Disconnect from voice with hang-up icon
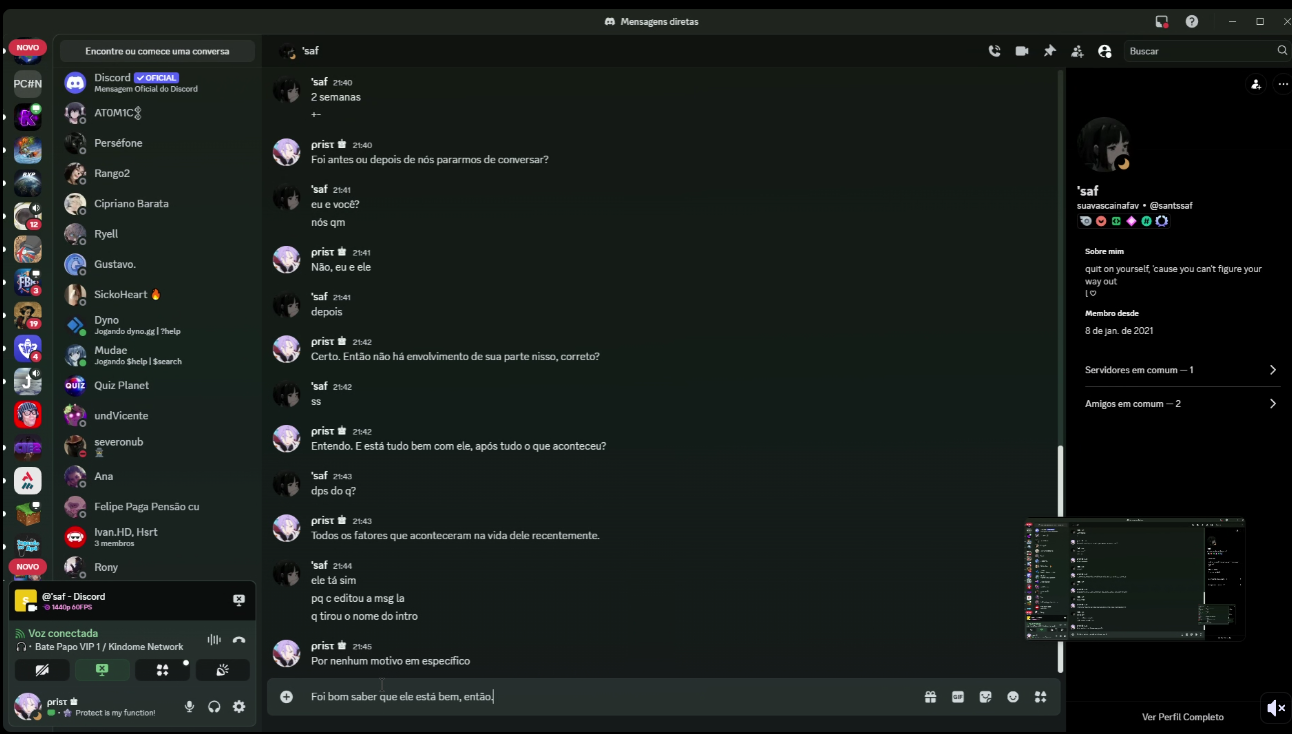 (x=239, y=640)
